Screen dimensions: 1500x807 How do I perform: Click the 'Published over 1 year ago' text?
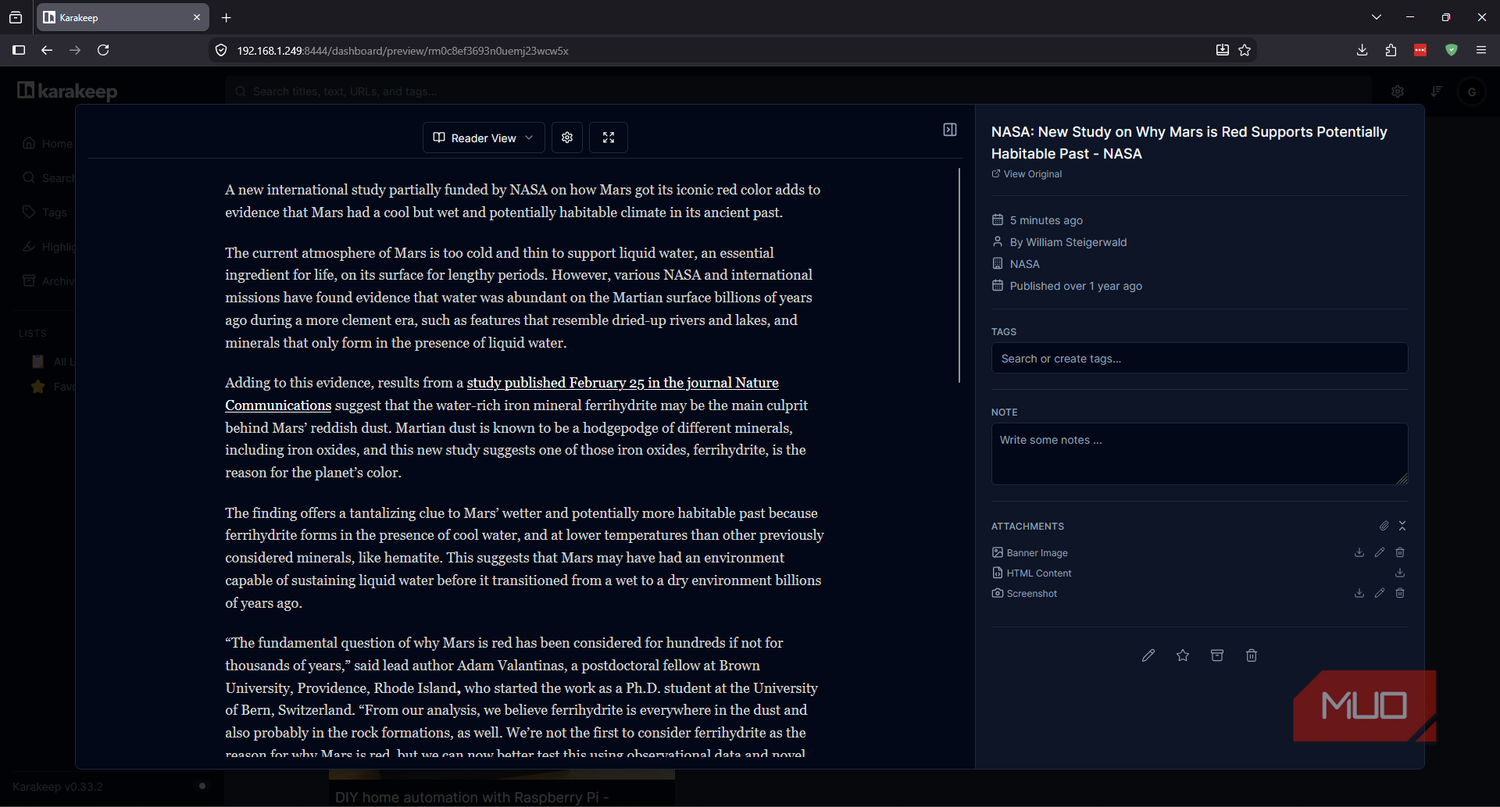[x=1076, y=286]
